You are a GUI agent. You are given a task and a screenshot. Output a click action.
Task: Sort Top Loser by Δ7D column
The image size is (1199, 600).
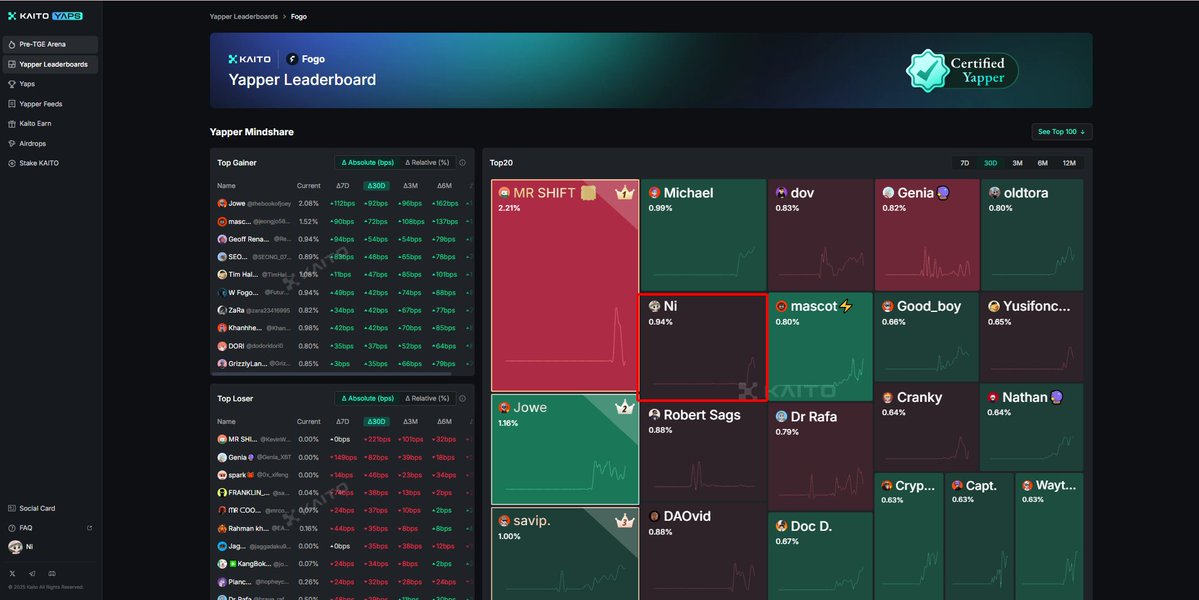[x=343, y=421]
